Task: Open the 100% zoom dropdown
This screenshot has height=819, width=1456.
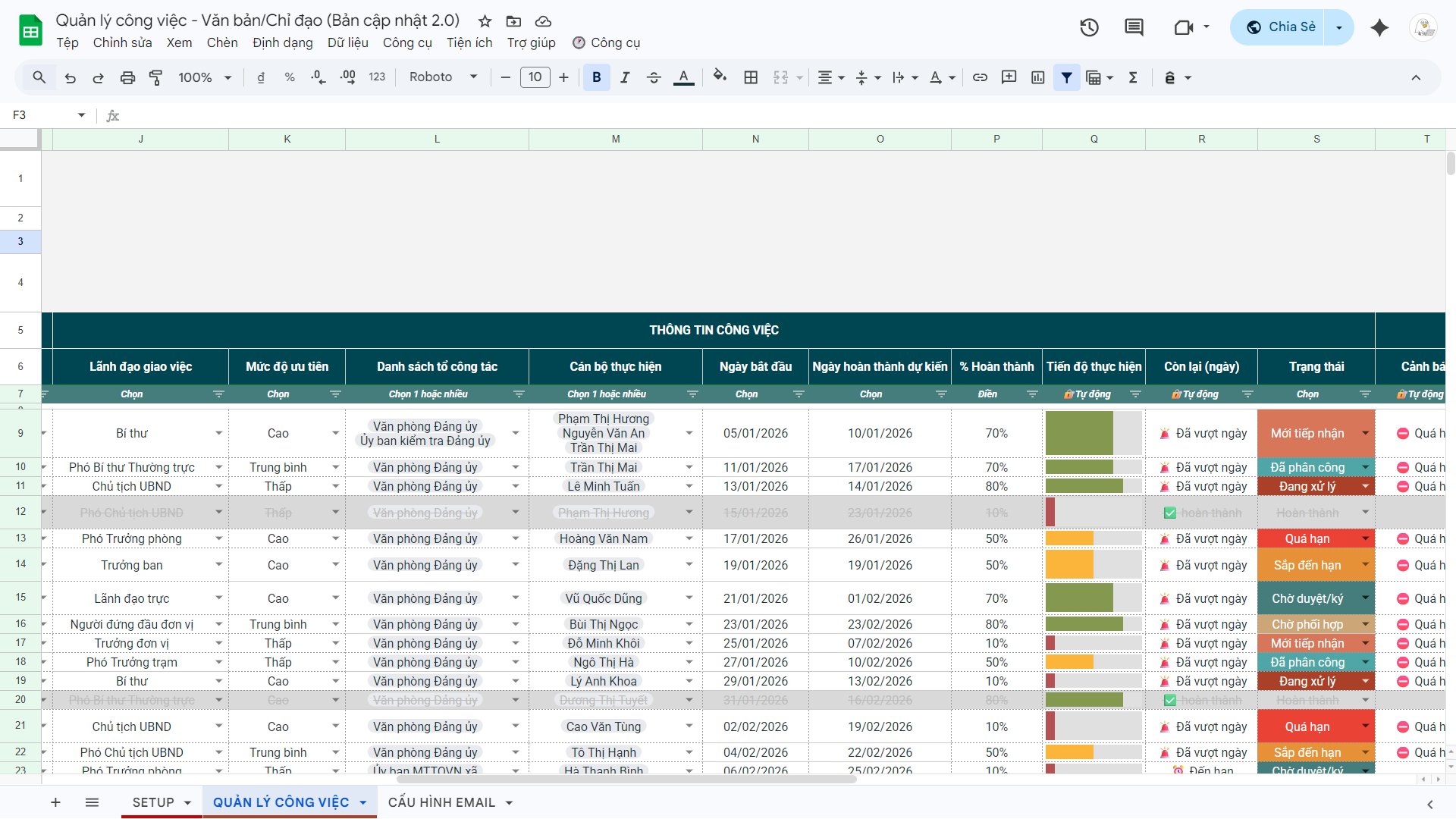Action: (205, 77)
